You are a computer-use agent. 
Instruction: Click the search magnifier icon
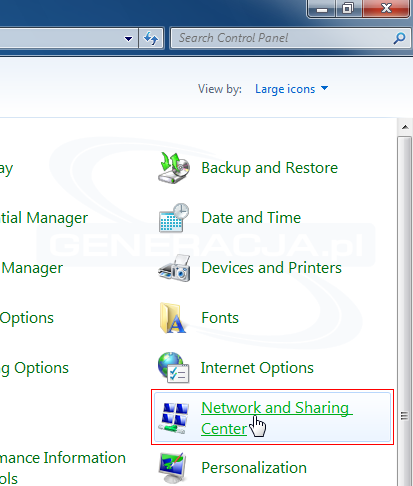click(399, 38)
